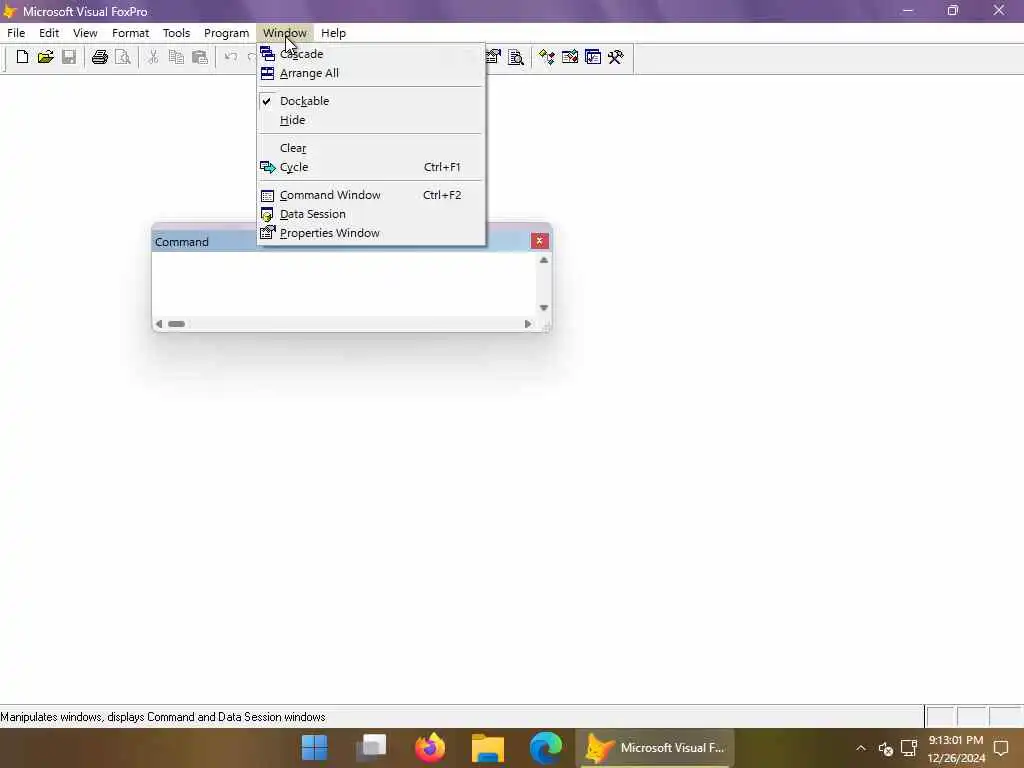
Task: Click inside the Command window text area
Action: (x=344, y=285)
